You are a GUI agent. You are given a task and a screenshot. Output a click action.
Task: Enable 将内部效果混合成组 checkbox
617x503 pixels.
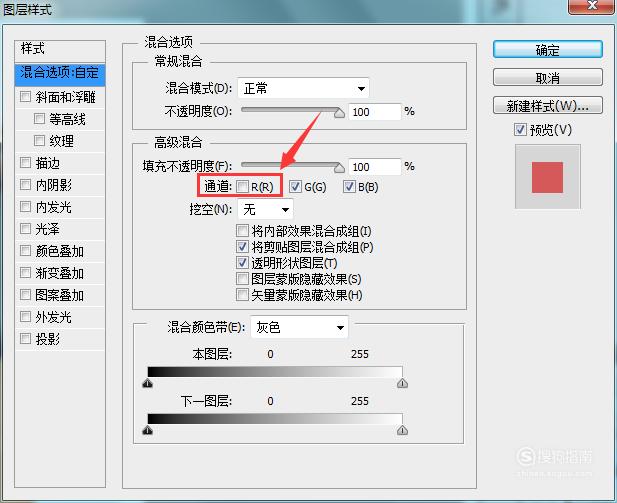[242, 231]
